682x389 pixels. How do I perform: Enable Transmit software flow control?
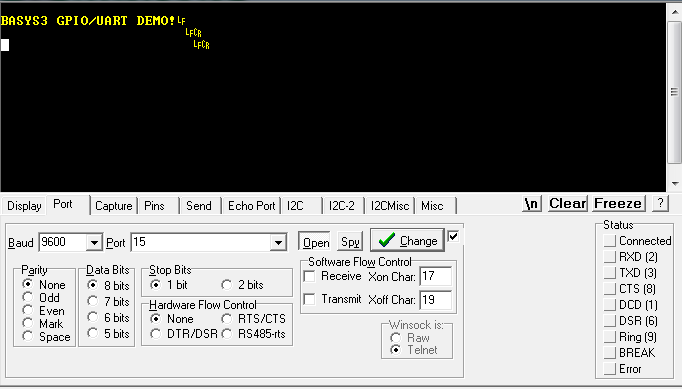pyautogui.click(x=333, y=299)
